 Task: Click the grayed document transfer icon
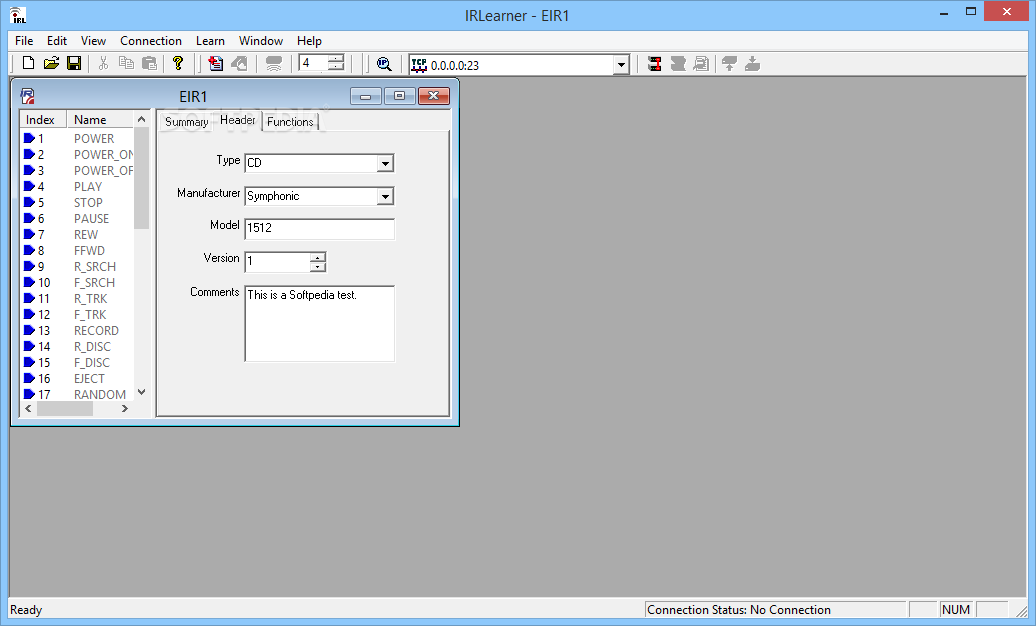coord(701,63)
